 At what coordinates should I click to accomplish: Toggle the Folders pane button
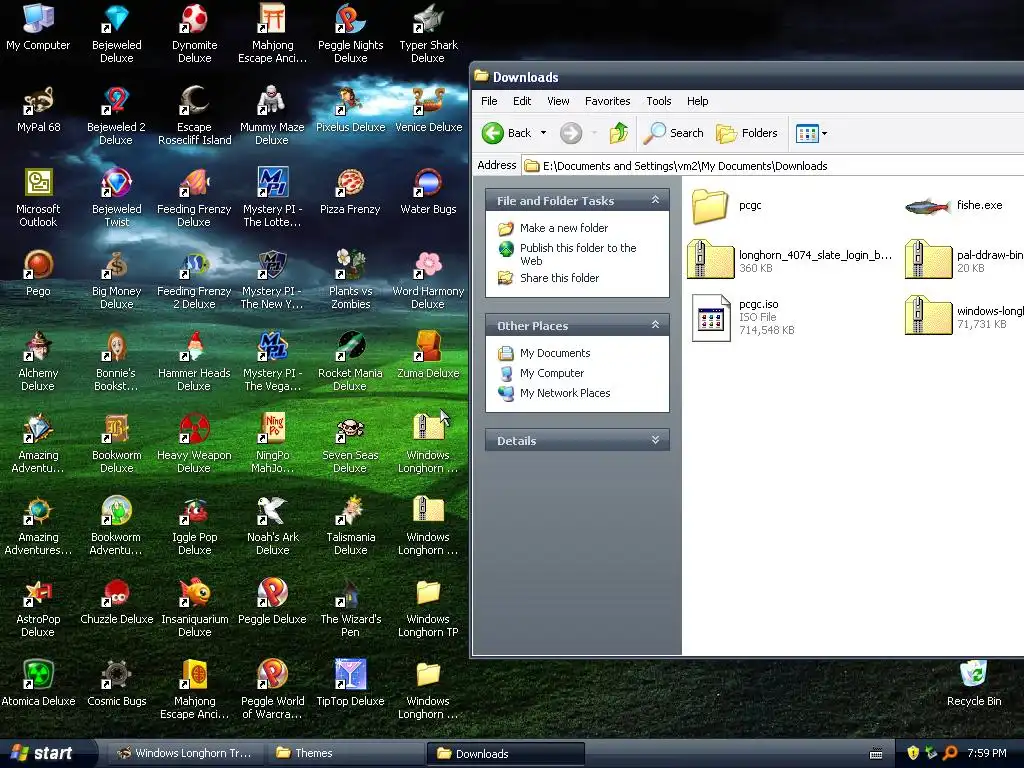pos(747,133)
